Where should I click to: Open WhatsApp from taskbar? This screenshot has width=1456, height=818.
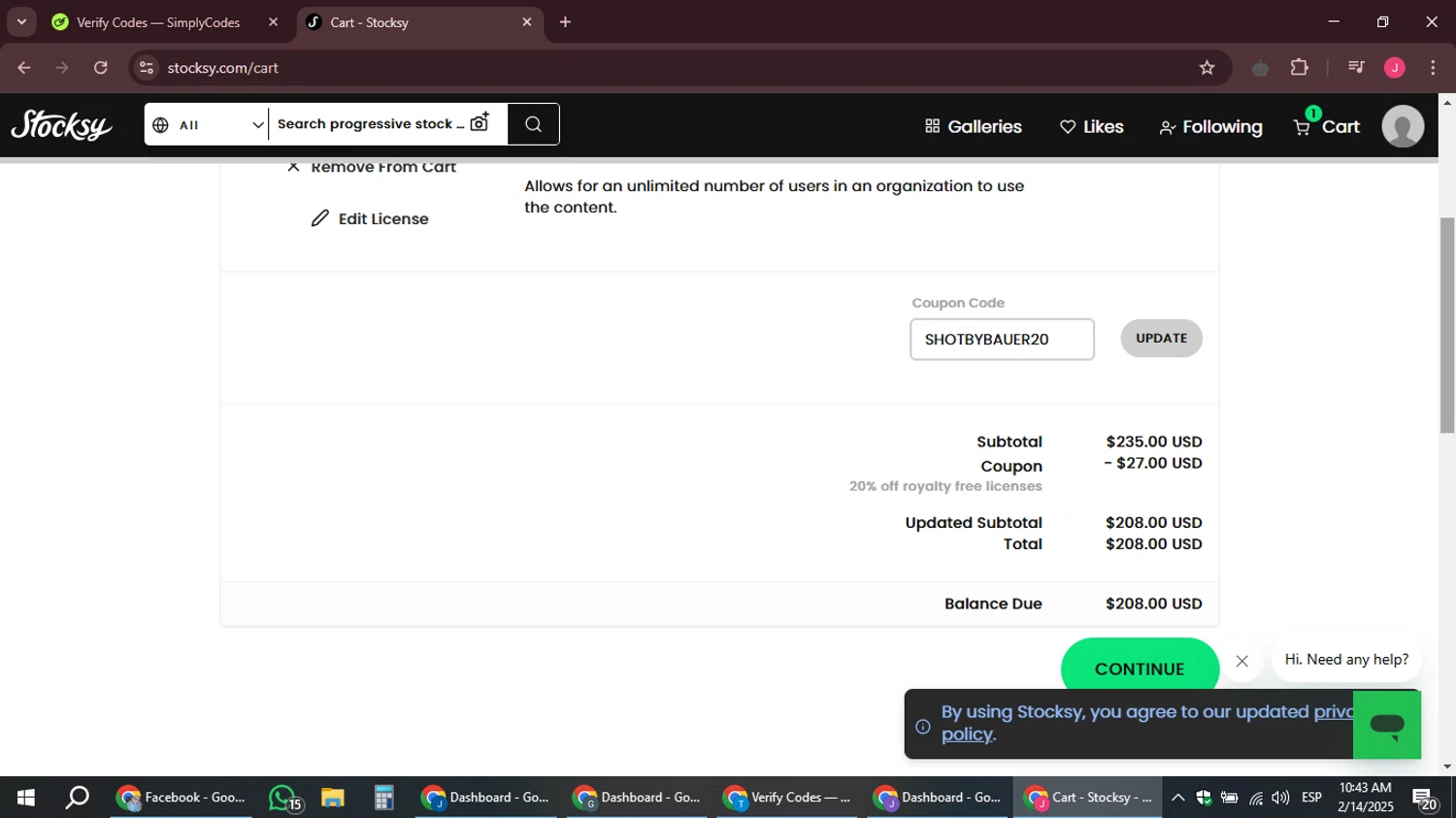coord(284,798)
